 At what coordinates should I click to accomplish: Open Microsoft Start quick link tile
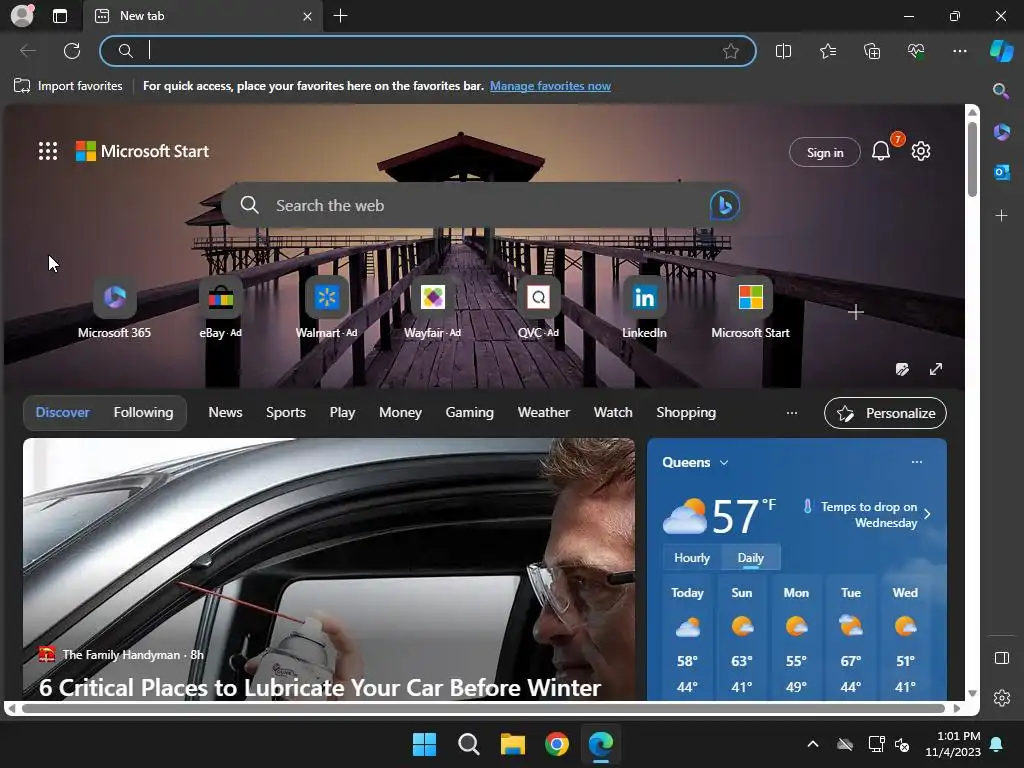pos(750,309)
